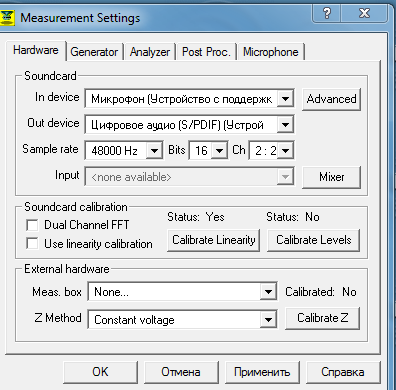Image resolution: width=396 pixels, height=390 pixels.
Task: Click the 'Status: Yes' text
Action: (196, 217)
